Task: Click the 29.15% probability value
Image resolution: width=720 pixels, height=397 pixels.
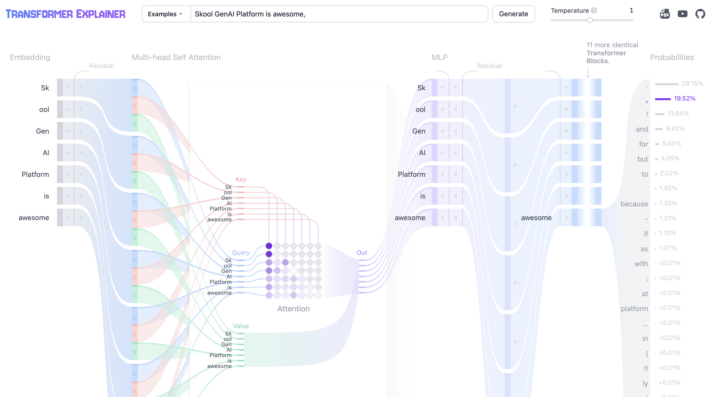Action: (x=692, y=84)
